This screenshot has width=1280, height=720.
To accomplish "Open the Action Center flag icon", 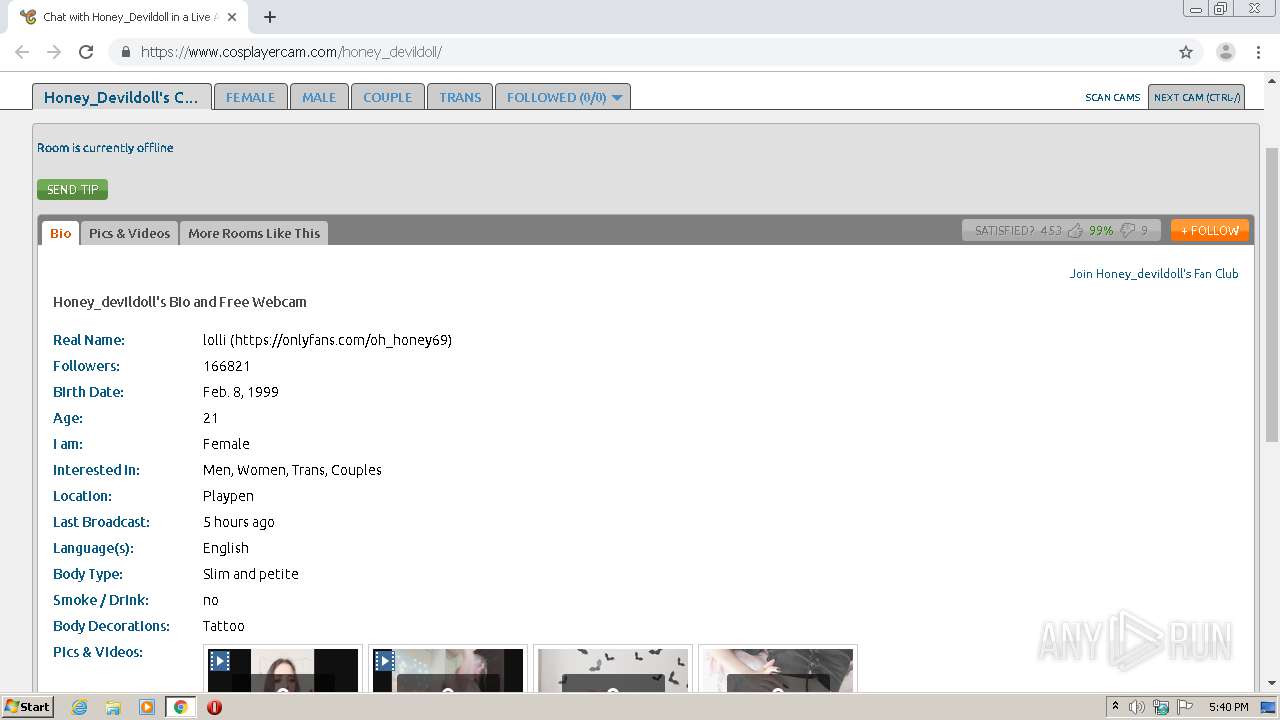I will click(1185, 707).
